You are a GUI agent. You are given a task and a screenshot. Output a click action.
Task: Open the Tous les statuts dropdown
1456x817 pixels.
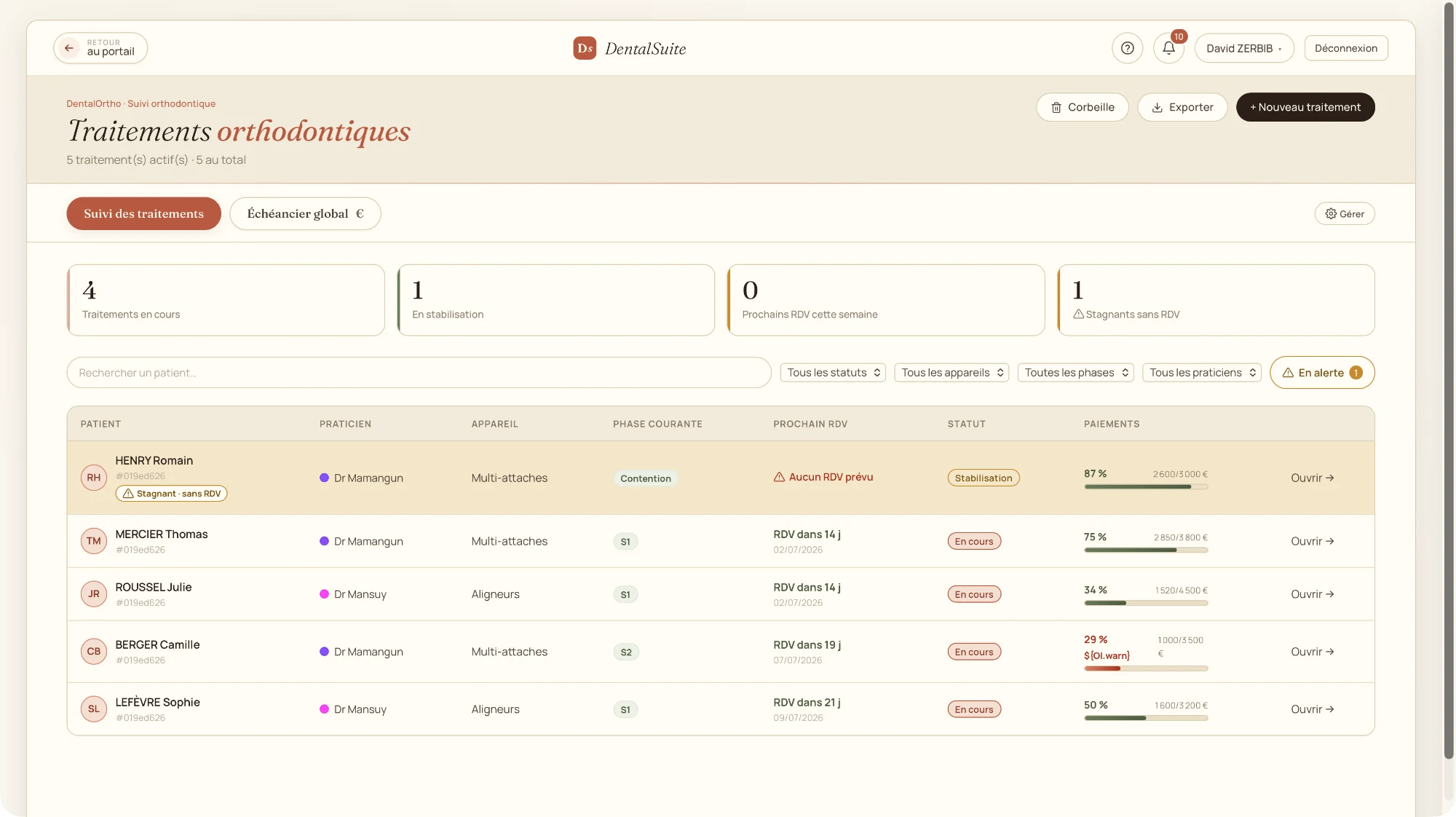tap(833, 373)
